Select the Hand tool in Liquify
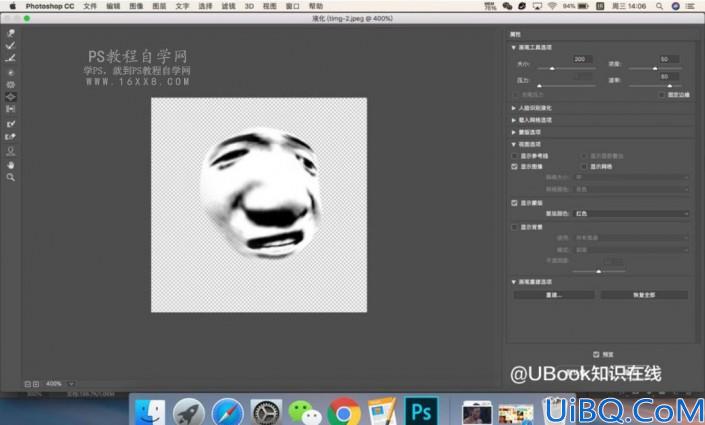This screenshot has height=425, width=705. 11,165
